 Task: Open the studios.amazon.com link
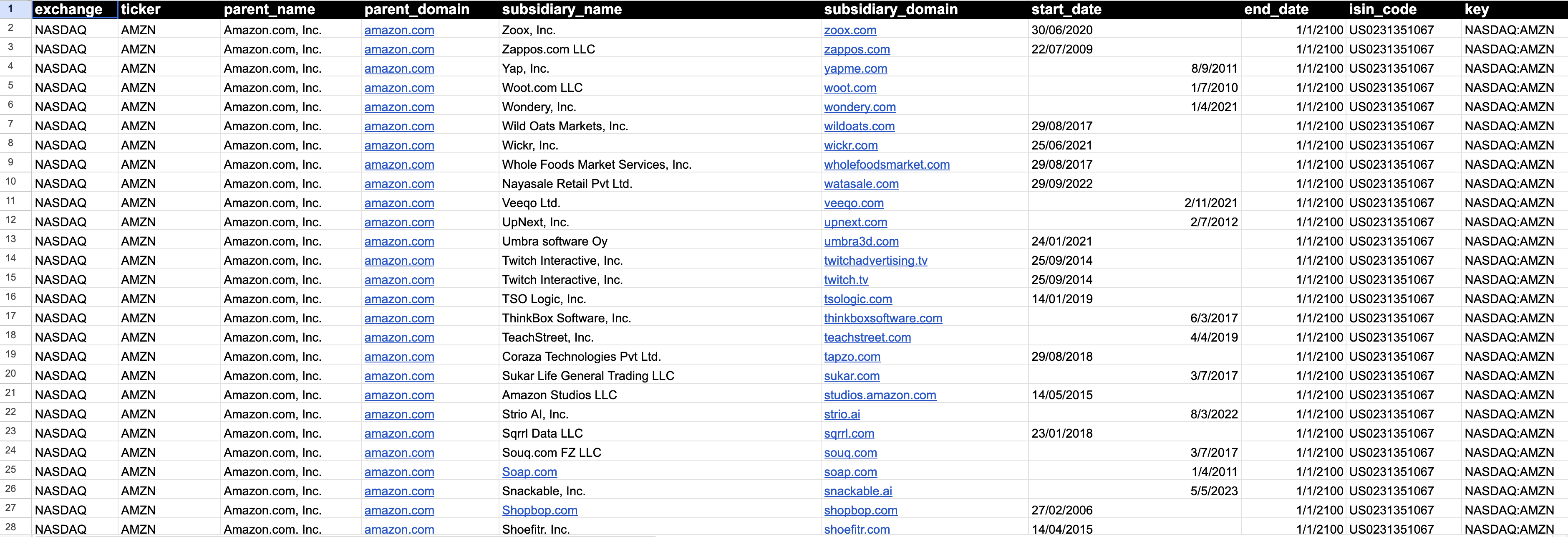[880, 395]
